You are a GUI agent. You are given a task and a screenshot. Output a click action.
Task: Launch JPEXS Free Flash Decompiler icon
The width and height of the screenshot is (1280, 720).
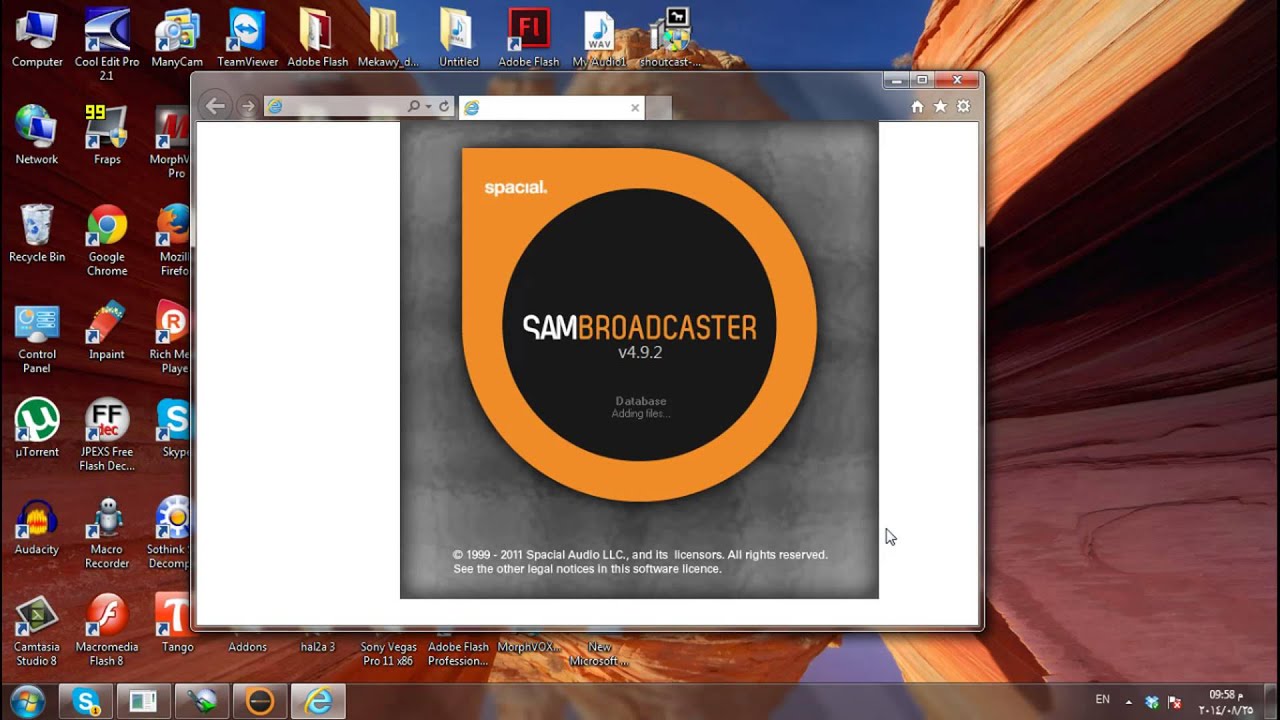(x=107, y=435)
